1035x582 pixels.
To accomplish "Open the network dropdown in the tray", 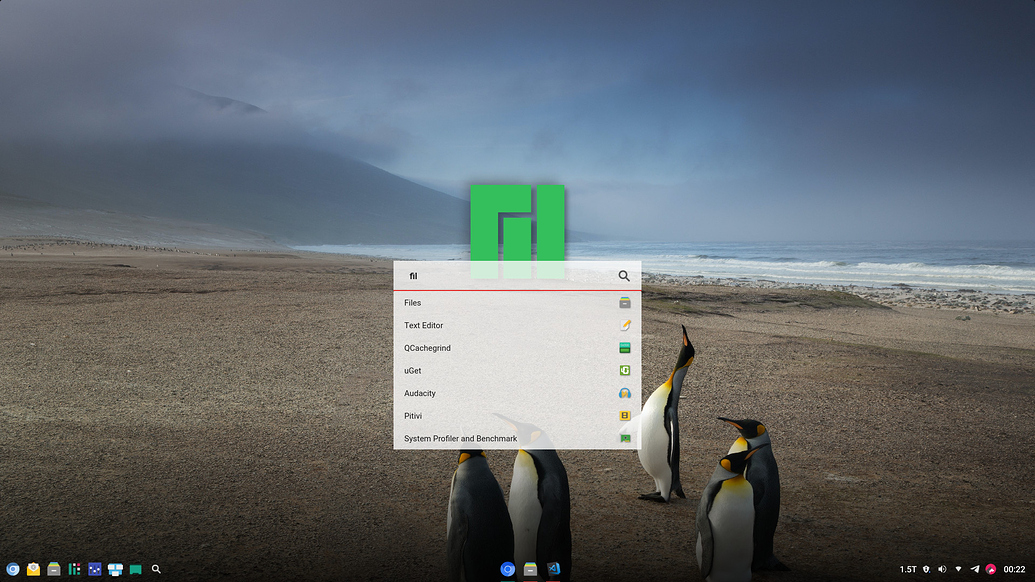I will (x=958, y=568).
